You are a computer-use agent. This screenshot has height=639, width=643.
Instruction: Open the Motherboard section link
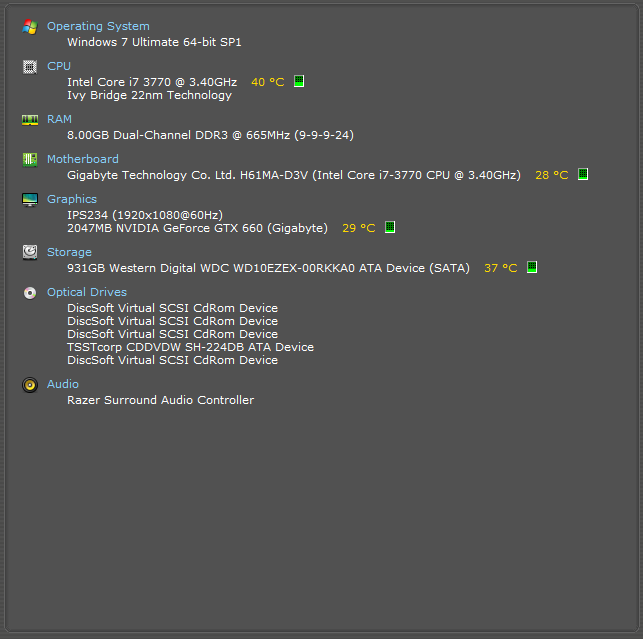coord(82,159)
